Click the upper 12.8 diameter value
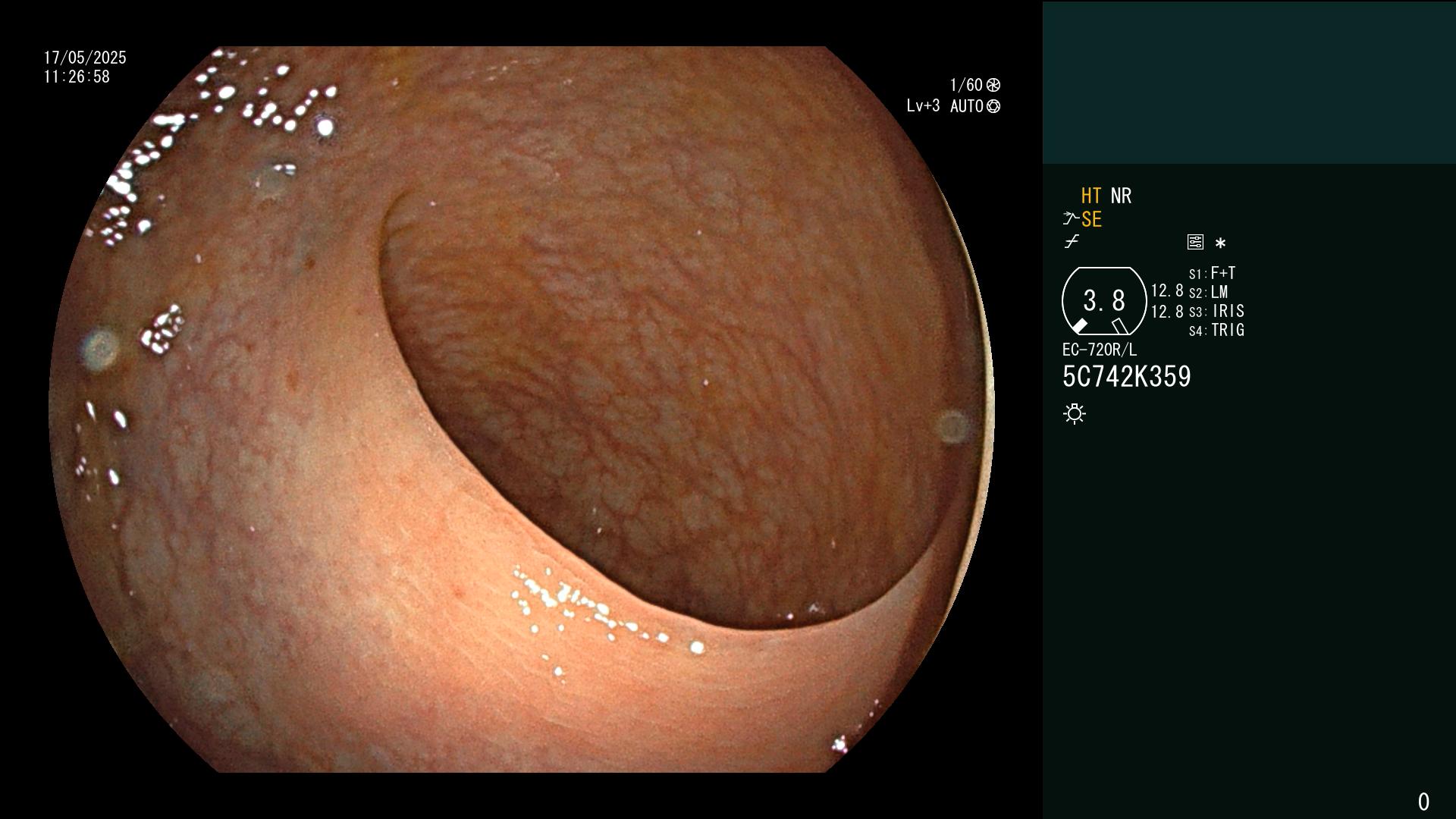Viewport: 1456px width, 819px height. coord(1167,291)
